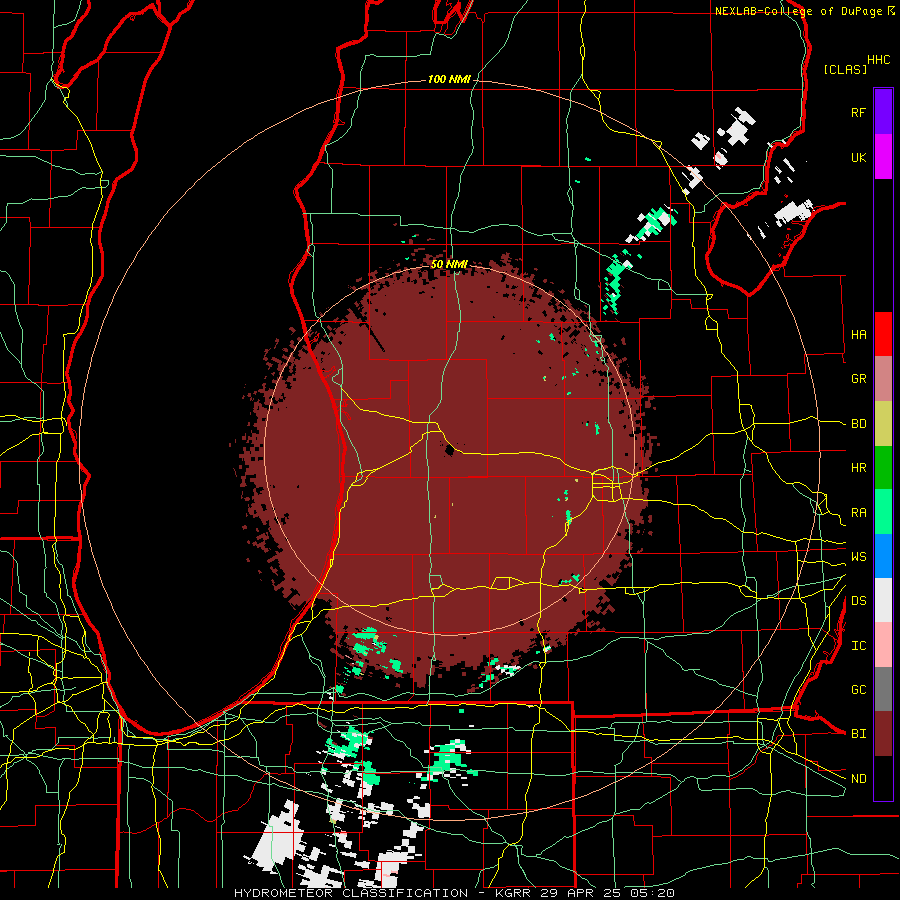Pick the blue WS legend swatch
Viewport: 900px width, 900px height.
[883, 556]
